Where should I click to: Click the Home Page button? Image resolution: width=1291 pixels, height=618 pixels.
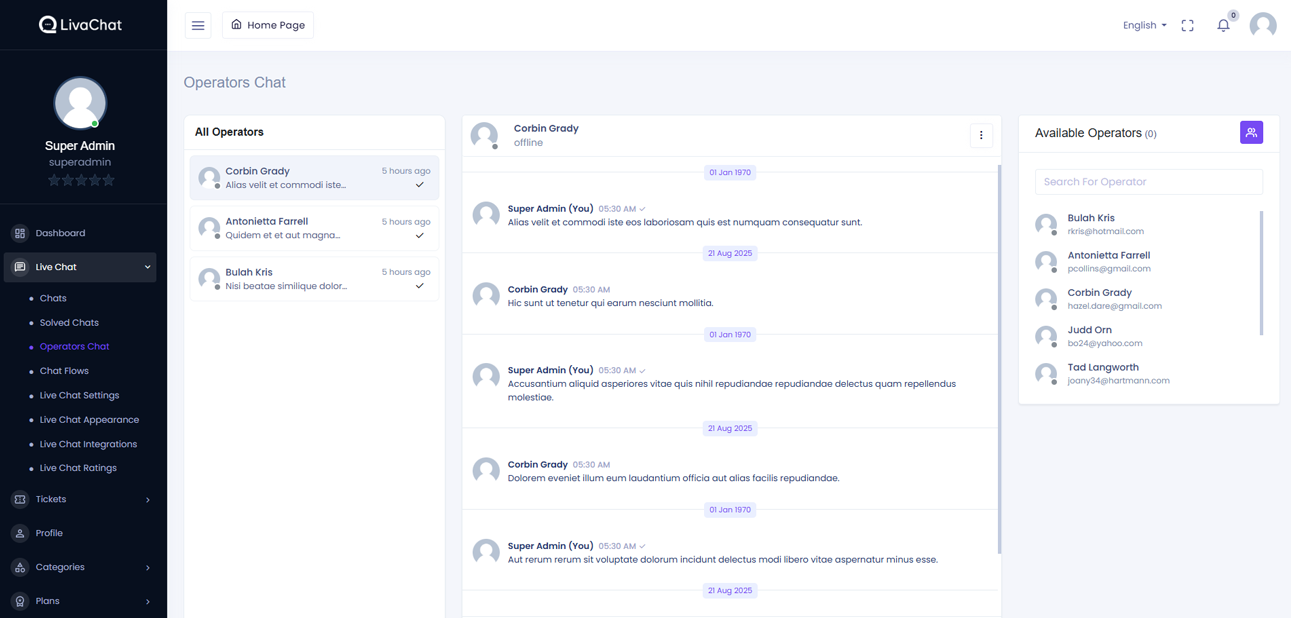pos(268,25)
